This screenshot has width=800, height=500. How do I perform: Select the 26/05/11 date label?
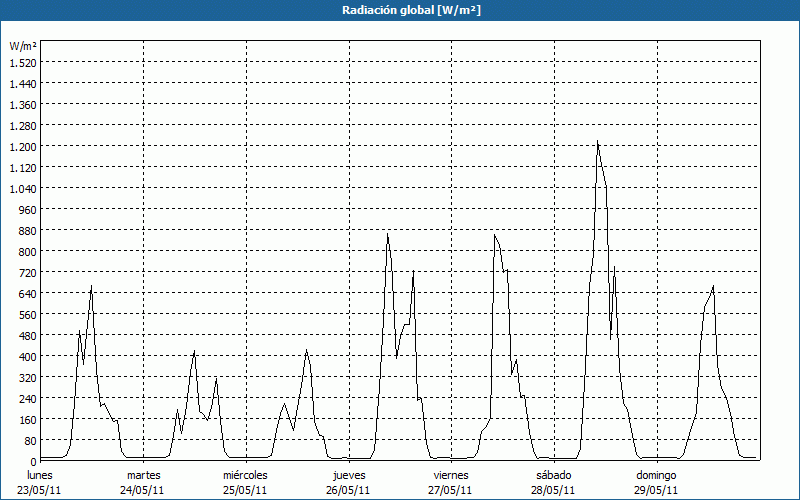pos(348,490)
